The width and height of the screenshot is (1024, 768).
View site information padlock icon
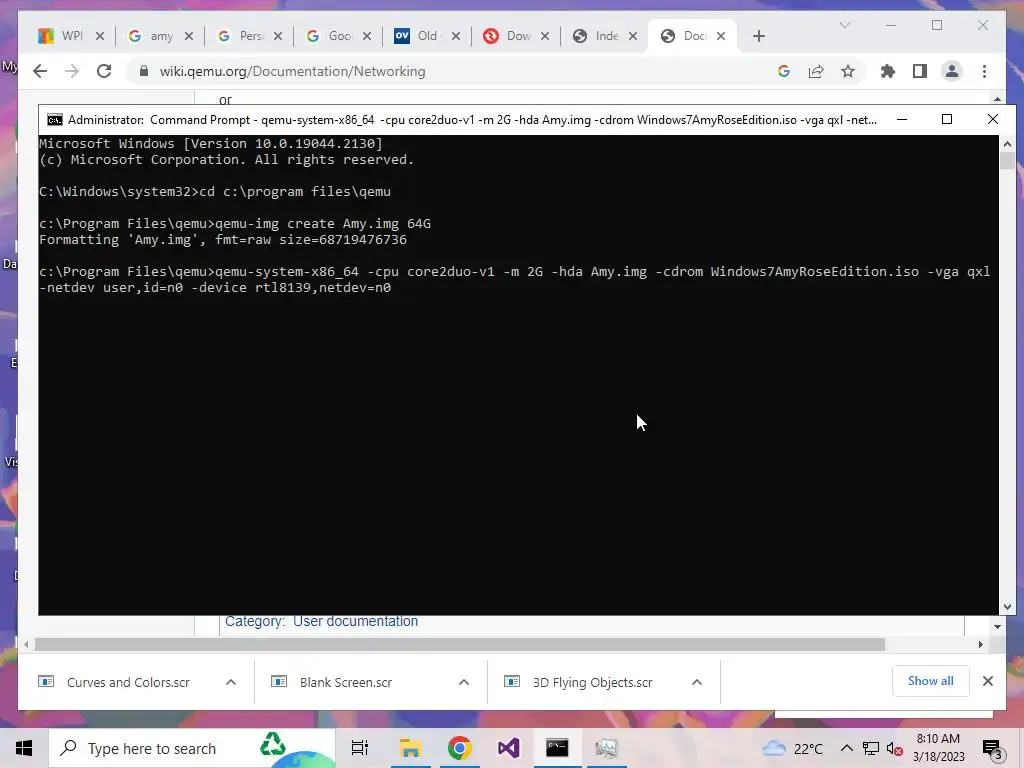click(x=144, y=71)
